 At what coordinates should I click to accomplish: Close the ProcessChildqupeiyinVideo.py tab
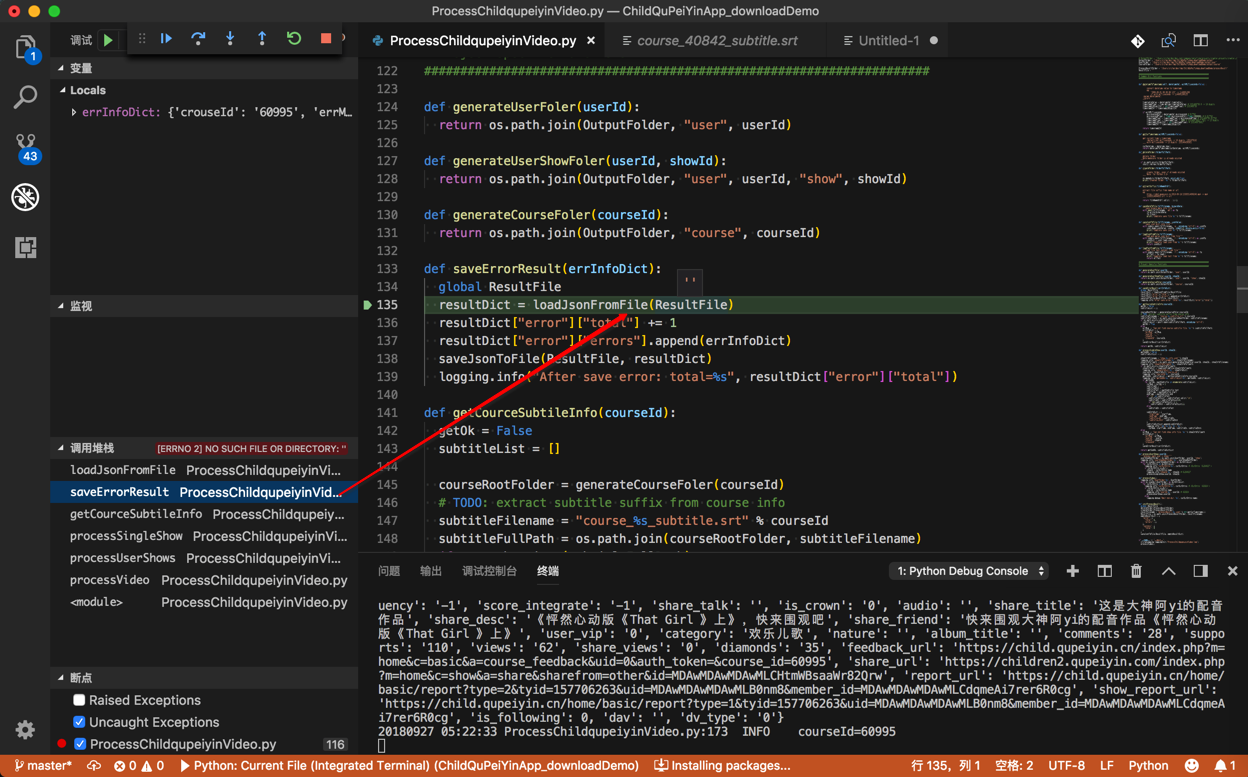(591, 41)
